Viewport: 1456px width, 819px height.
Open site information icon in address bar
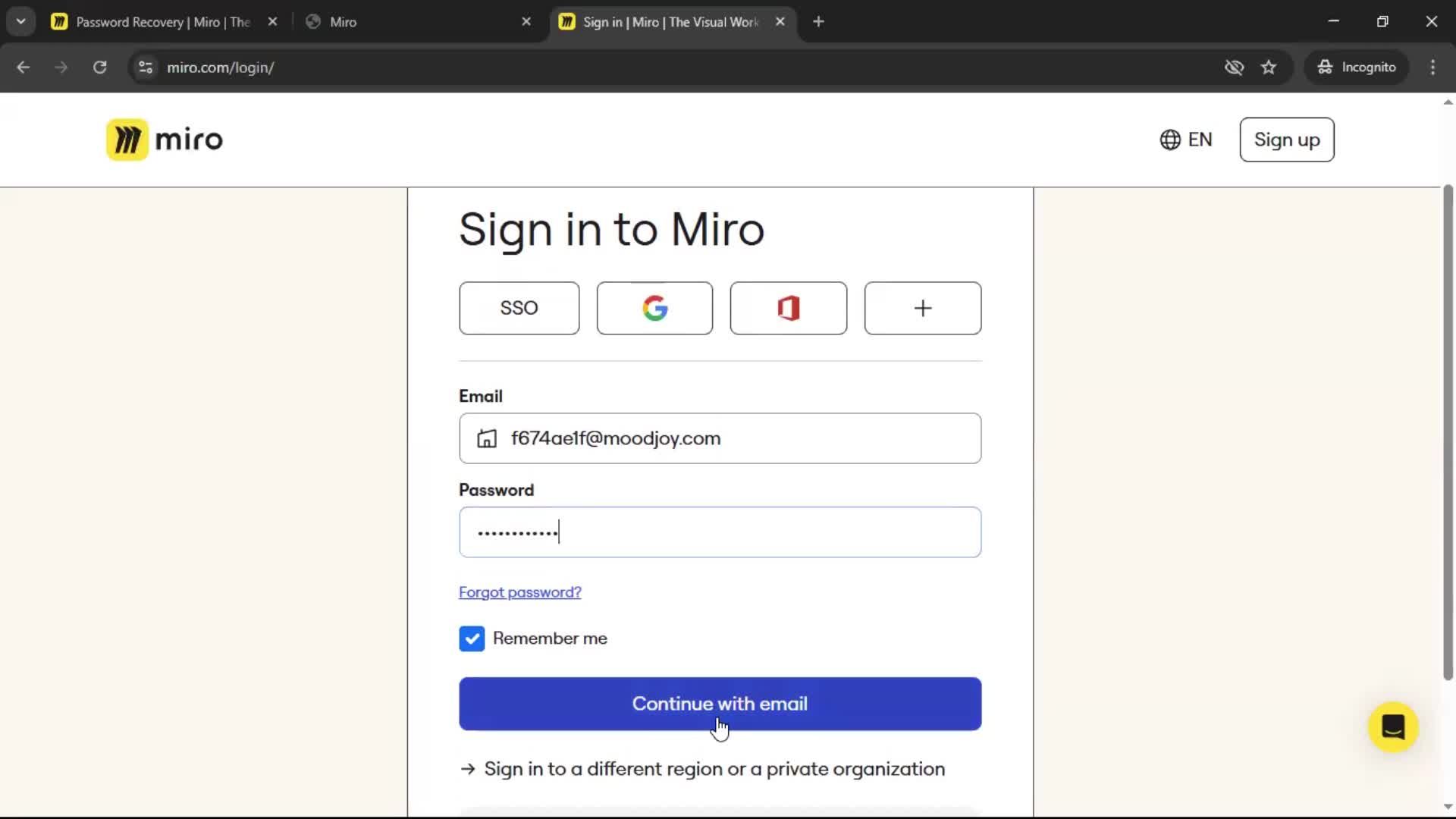pyautogui.click(x=146, y=67)
